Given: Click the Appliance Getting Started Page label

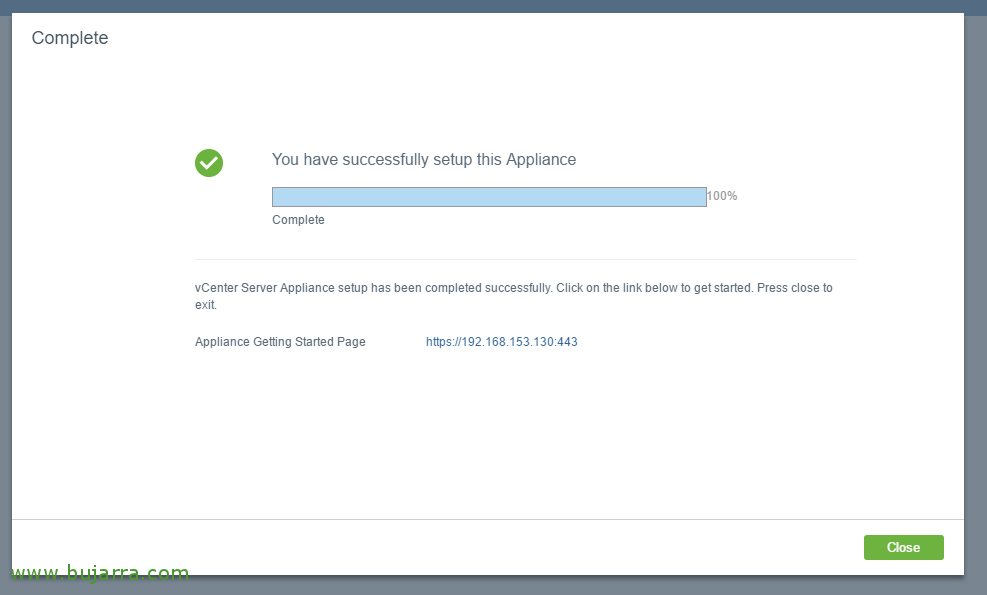Looking at the screenshot, I should [x=280, y=342].
